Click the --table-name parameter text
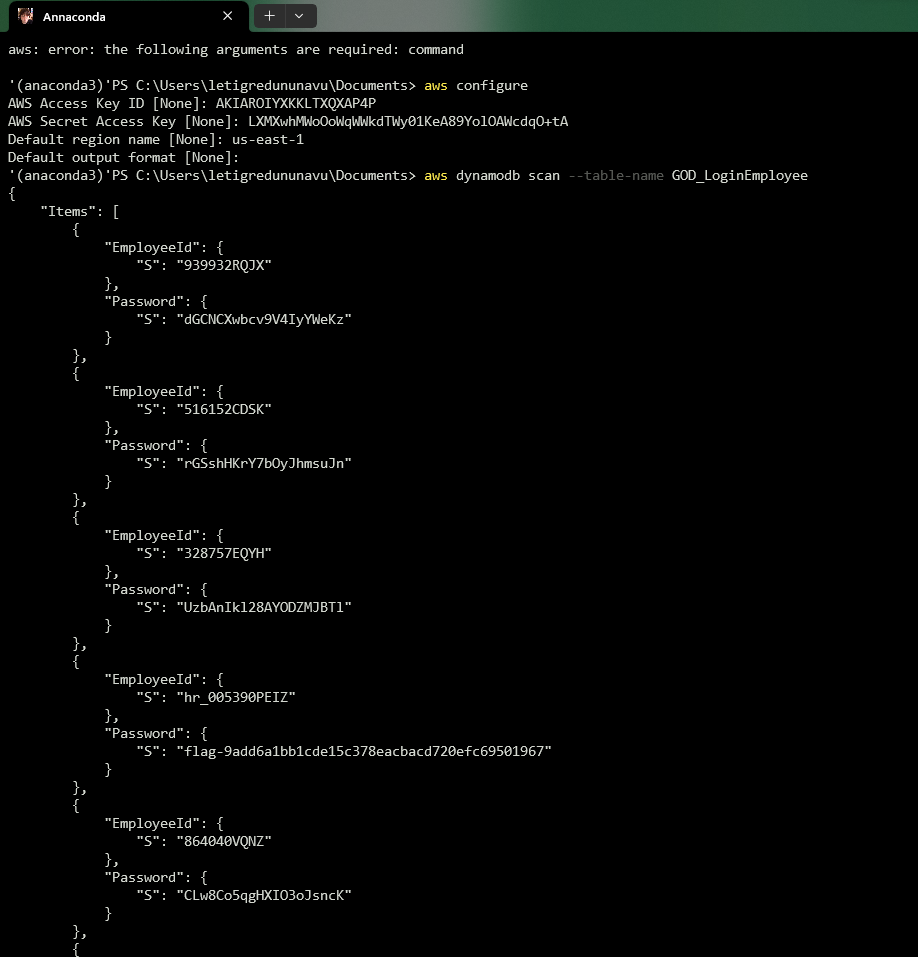The image size is (918, 957). tap(615, 176)
